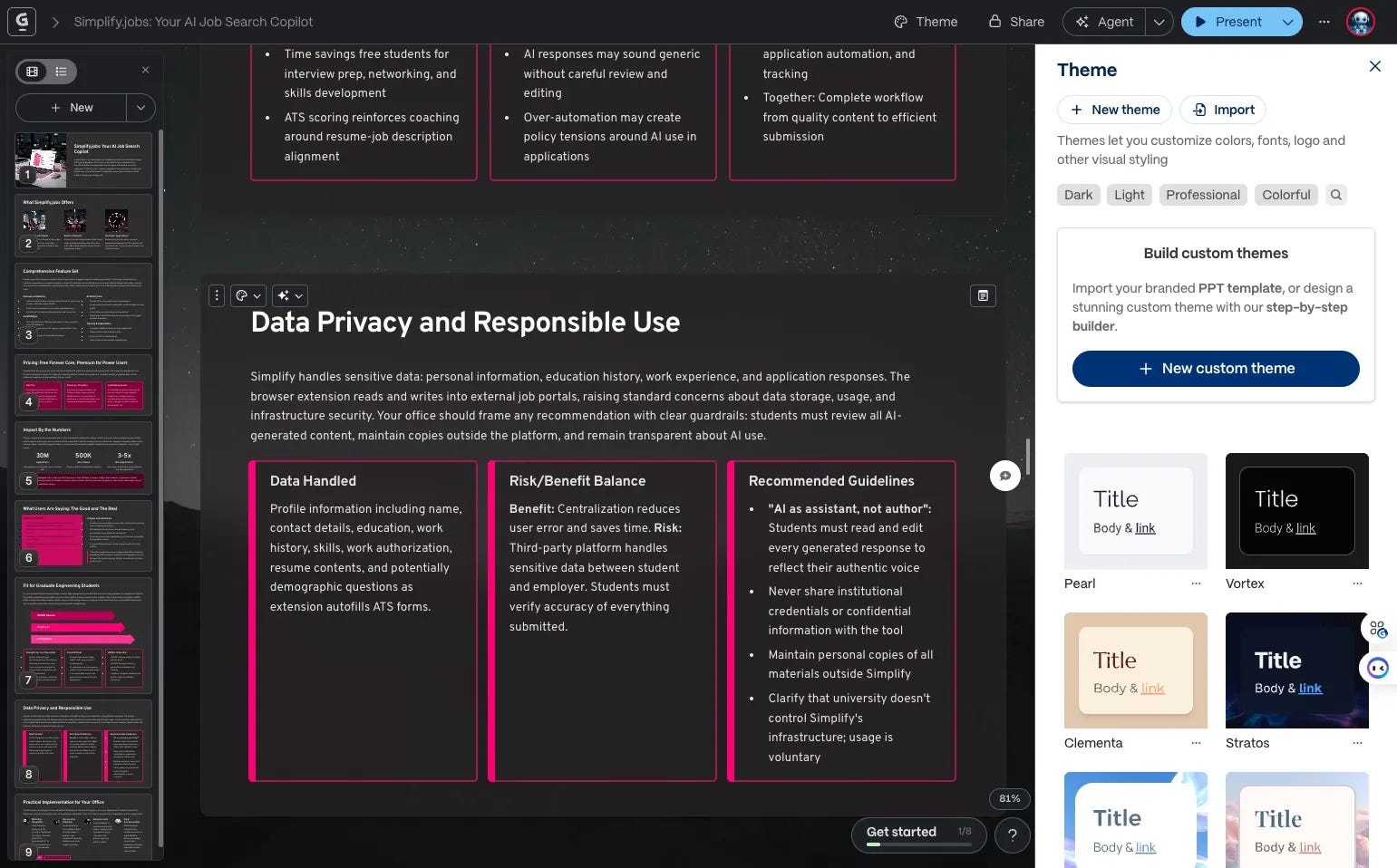This screenshot has width=1397, height=868.
Task: Switch sidebar to list outline view
Action: tap(61, 71)
